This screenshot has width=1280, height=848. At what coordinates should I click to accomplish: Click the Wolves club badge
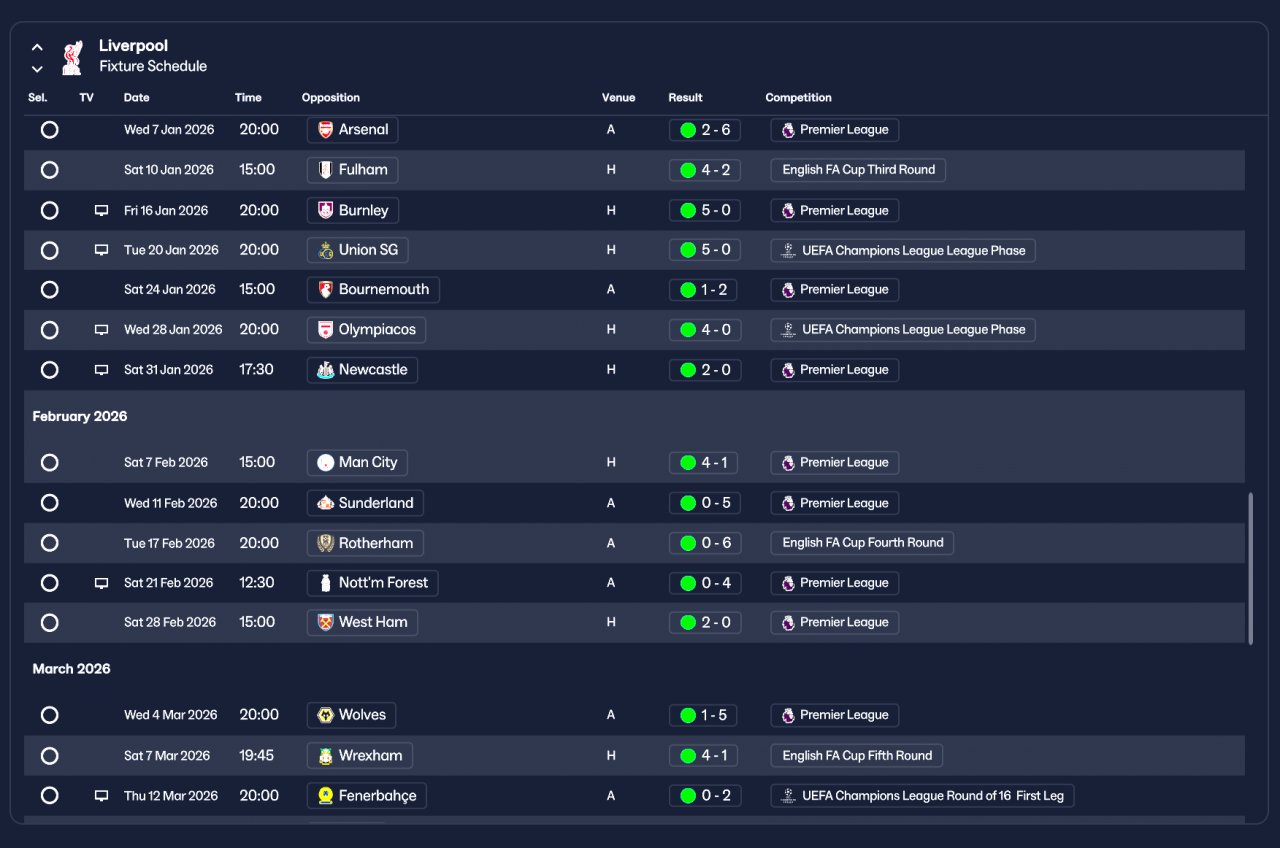(x=325, y=715)
